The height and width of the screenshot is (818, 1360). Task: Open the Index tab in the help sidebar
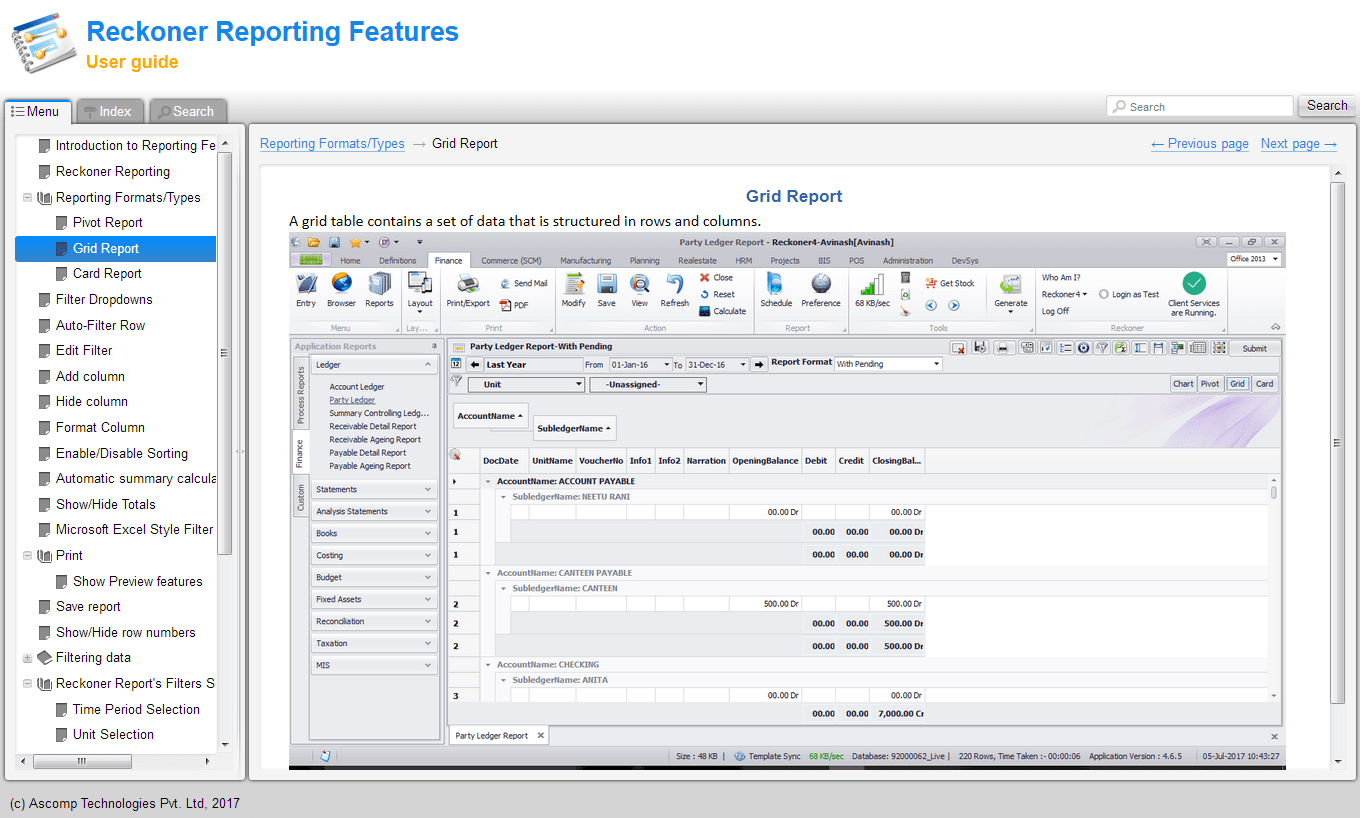[x=109, y=111]
